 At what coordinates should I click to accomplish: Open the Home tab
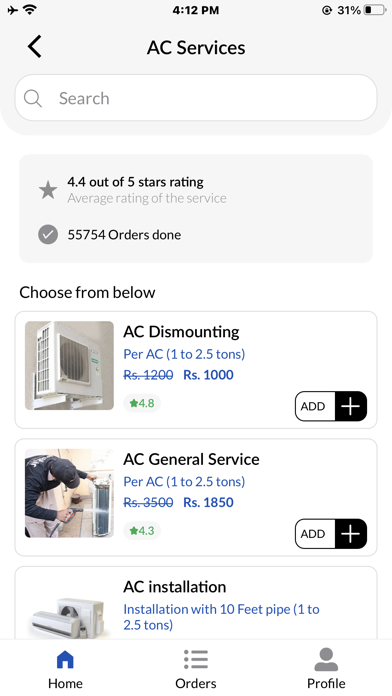[65, 669]
